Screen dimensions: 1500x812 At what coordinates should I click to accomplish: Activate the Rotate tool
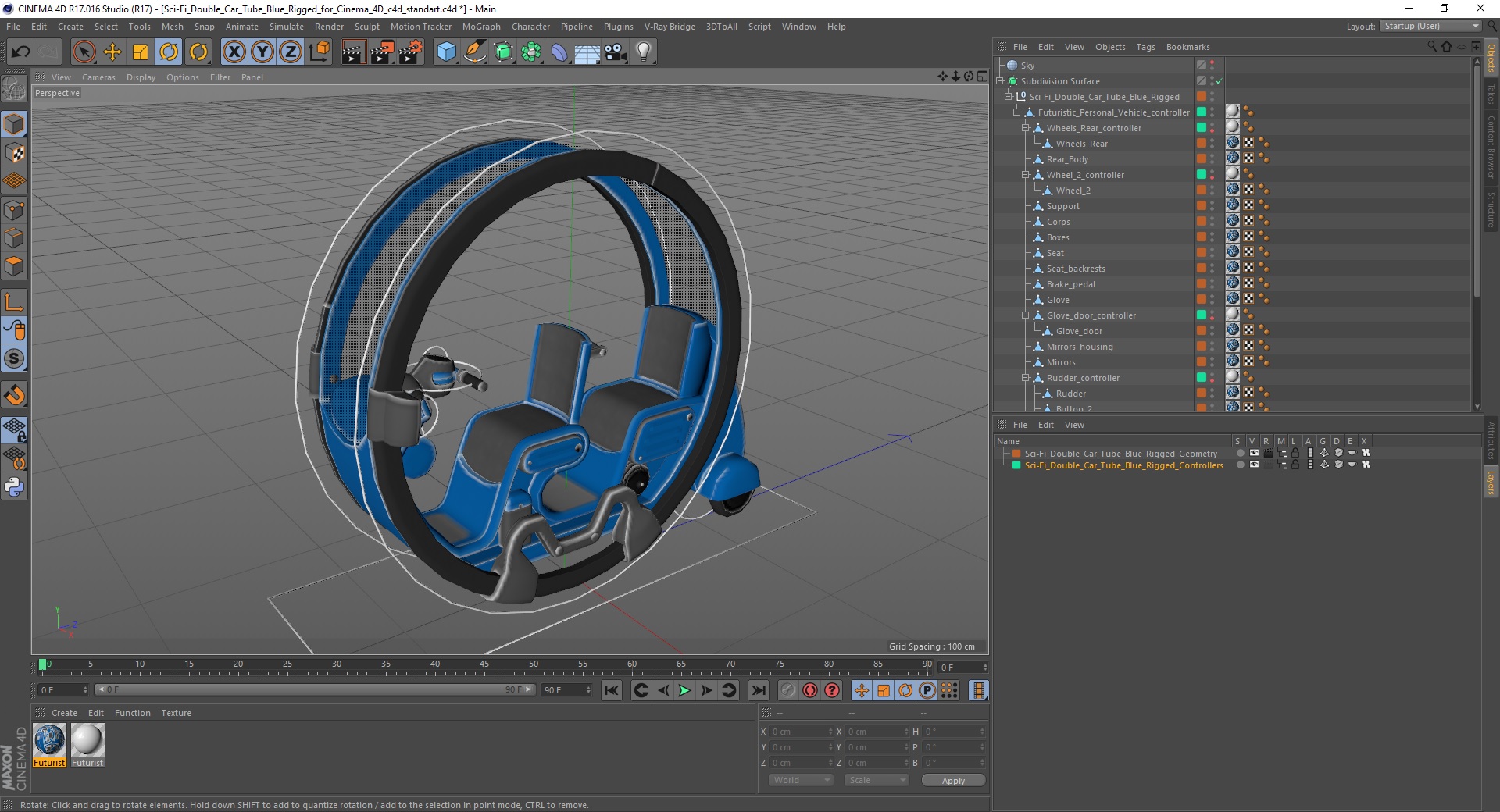pos(169,52)
